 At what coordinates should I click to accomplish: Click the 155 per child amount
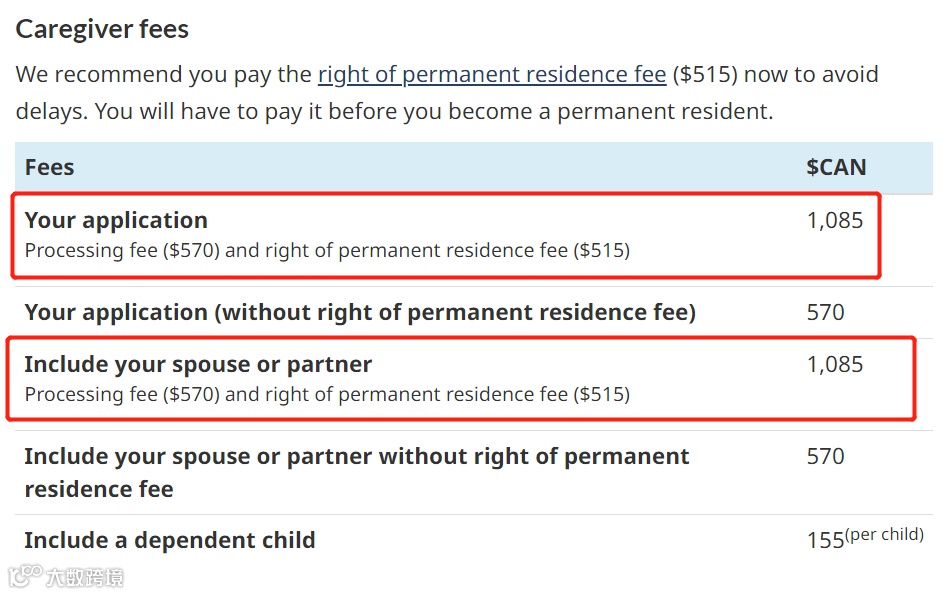pos(825,540)
